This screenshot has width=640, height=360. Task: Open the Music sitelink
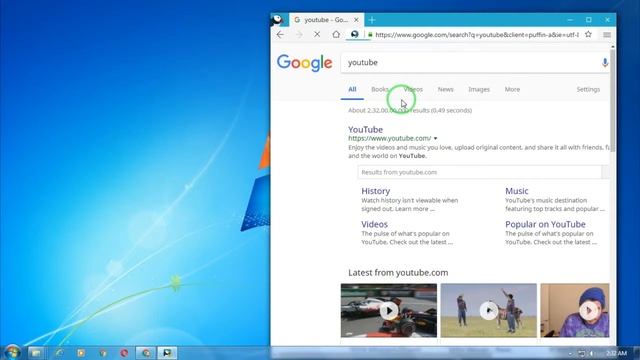(x=517, y=191)
